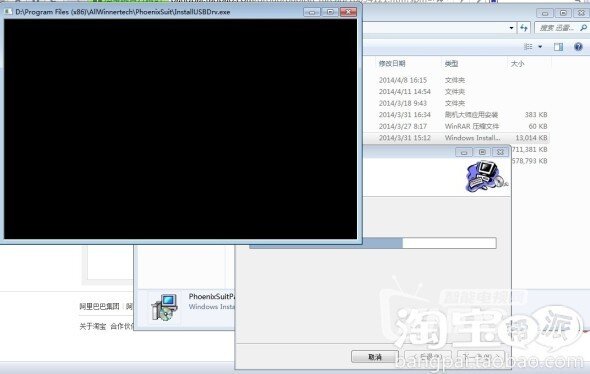Click the 取消 button in the installer
Screen dimensions: 590x374
pos(374,357)
